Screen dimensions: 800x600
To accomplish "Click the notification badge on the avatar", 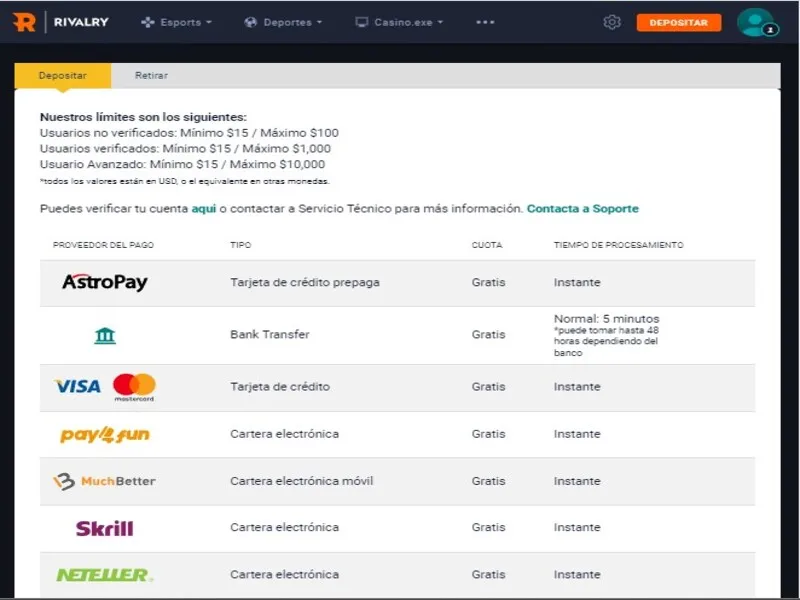I will [770, 30].
